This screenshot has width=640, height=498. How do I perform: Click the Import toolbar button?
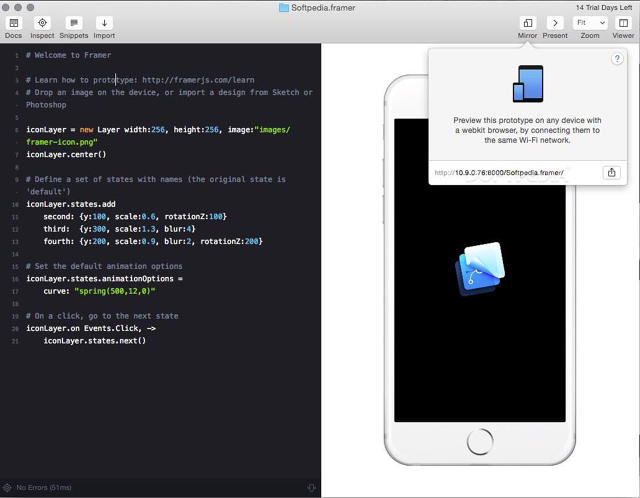(x=104, y=23)
